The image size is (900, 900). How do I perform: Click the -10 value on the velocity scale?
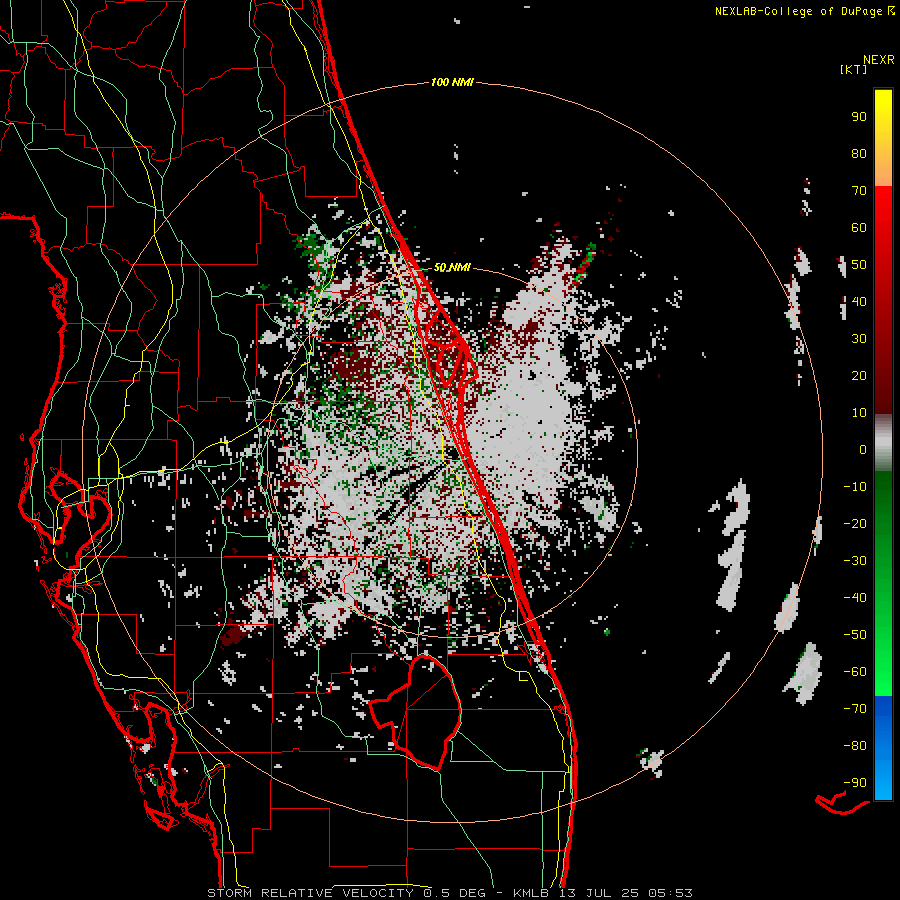click(855, 487)
